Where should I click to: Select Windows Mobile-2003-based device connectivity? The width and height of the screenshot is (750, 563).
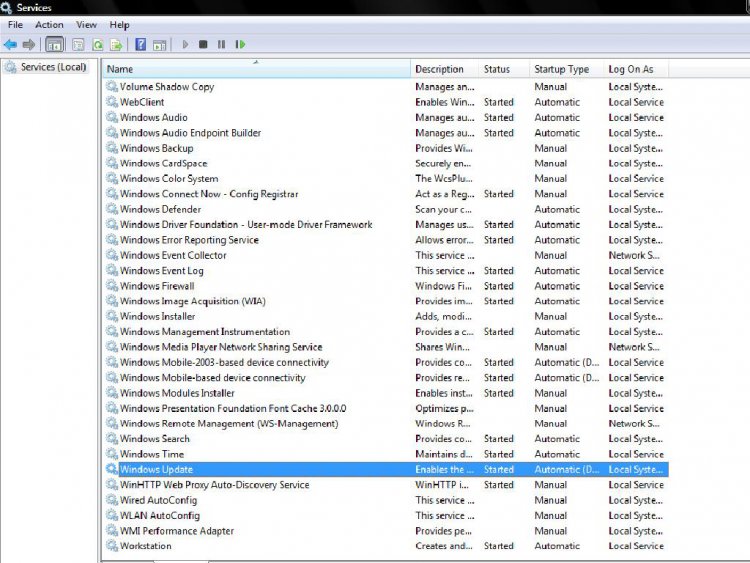tap(386, 362)
